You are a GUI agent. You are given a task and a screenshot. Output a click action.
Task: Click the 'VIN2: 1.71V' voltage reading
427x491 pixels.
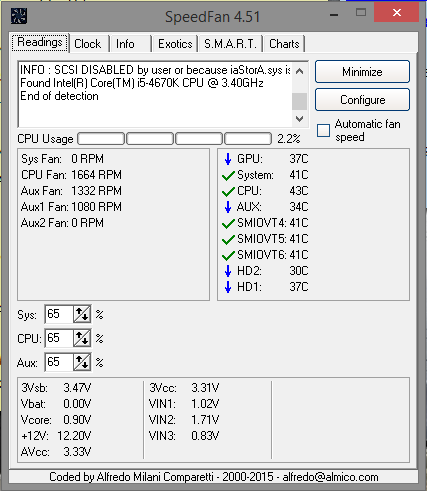pyautogui.click(x=184, y=420)
